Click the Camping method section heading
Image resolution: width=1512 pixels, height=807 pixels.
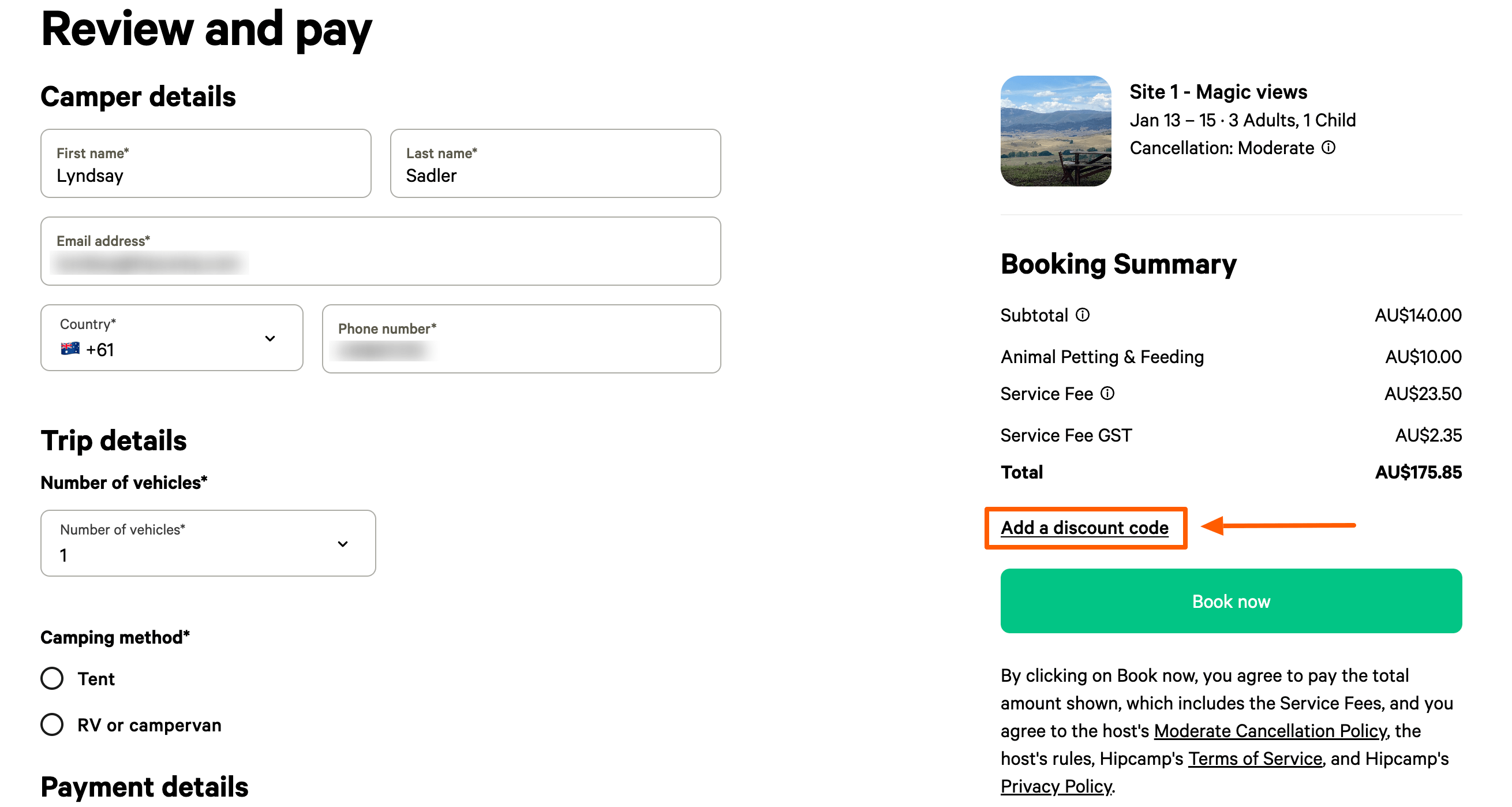114,637
